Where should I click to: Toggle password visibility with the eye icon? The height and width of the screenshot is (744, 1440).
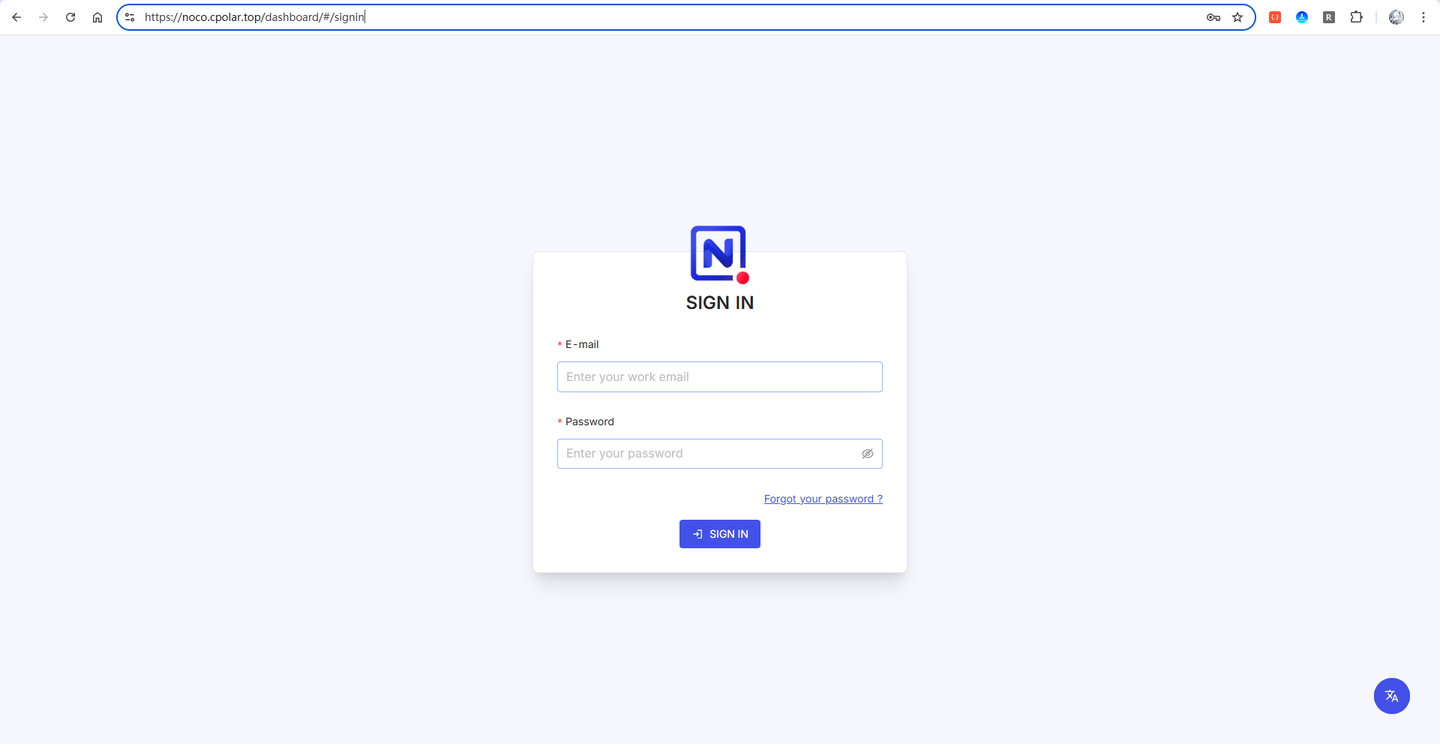point(867,453)
